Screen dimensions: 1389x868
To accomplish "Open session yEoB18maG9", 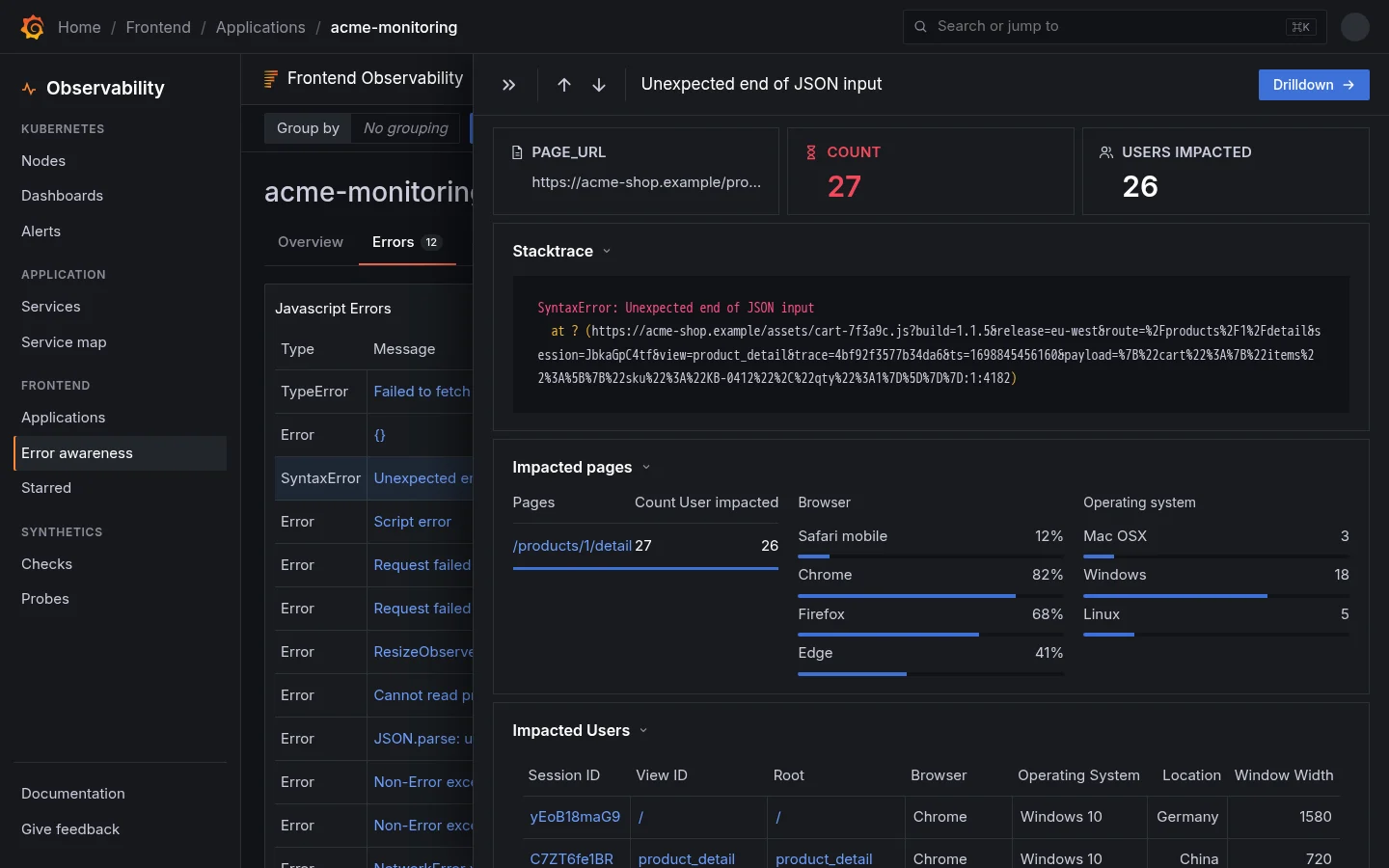I will pos(575,817).
